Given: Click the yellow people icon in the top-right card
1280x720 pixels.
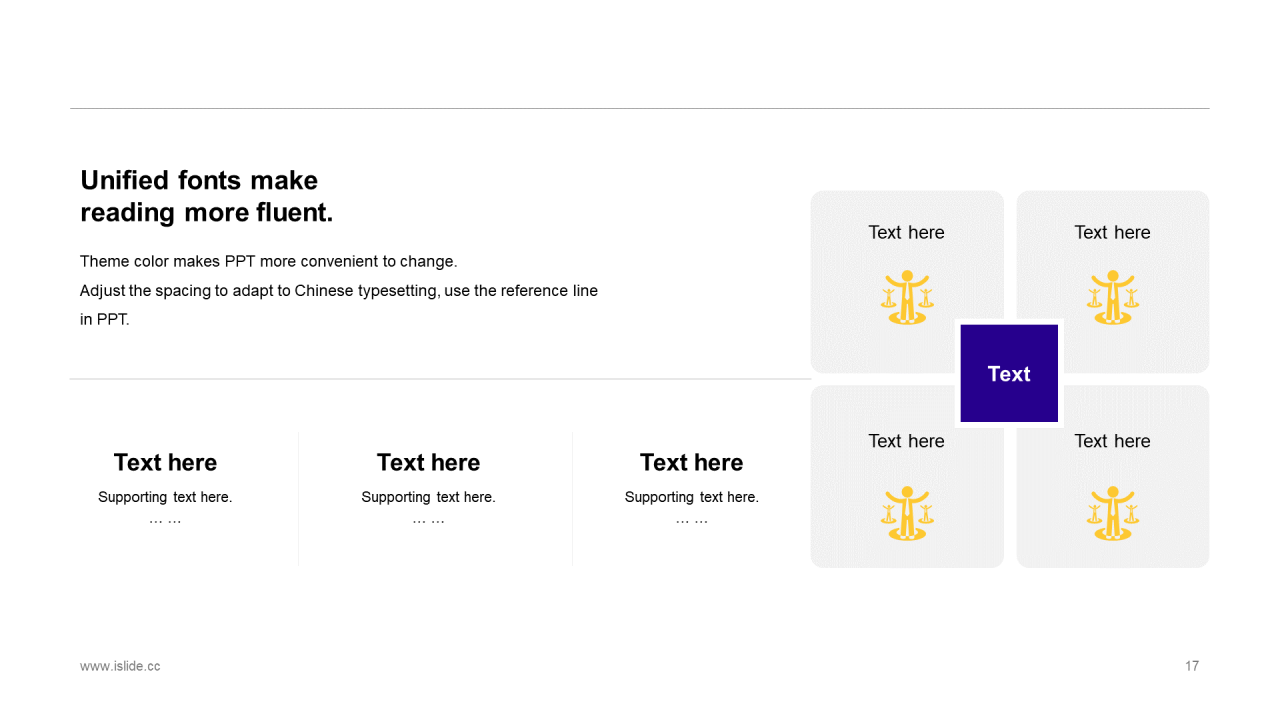Looking at the screenshot, I should [x=1112, y=297].
